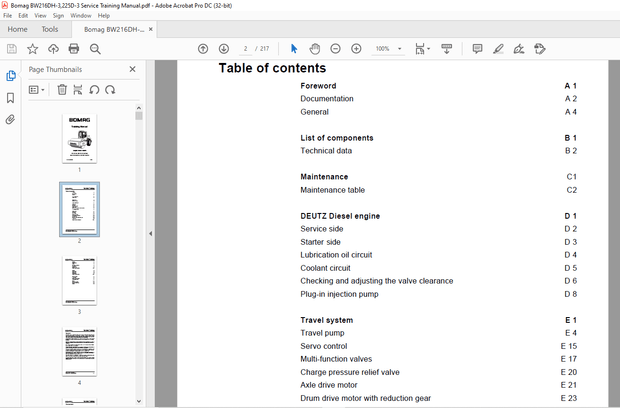Click the Plug-in injection pump entry

[339, 294]
